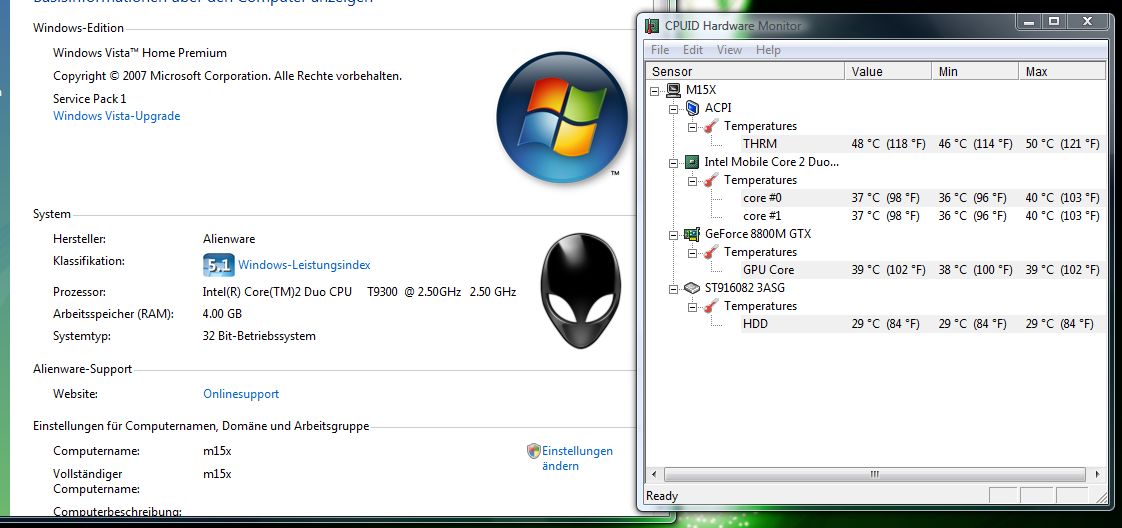Click the right scroll arrow in Hardware Monitor
Viewport: 1122px width, 528px height.
click(x=1098, y=474)
